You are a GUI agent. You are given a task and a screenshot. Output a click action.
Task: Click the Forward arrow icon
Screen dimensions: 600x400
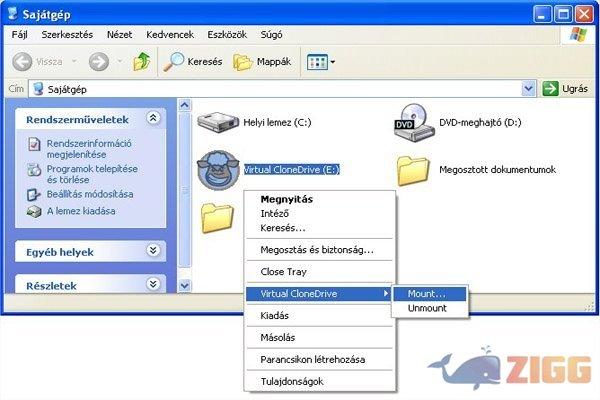pos(99,62)
